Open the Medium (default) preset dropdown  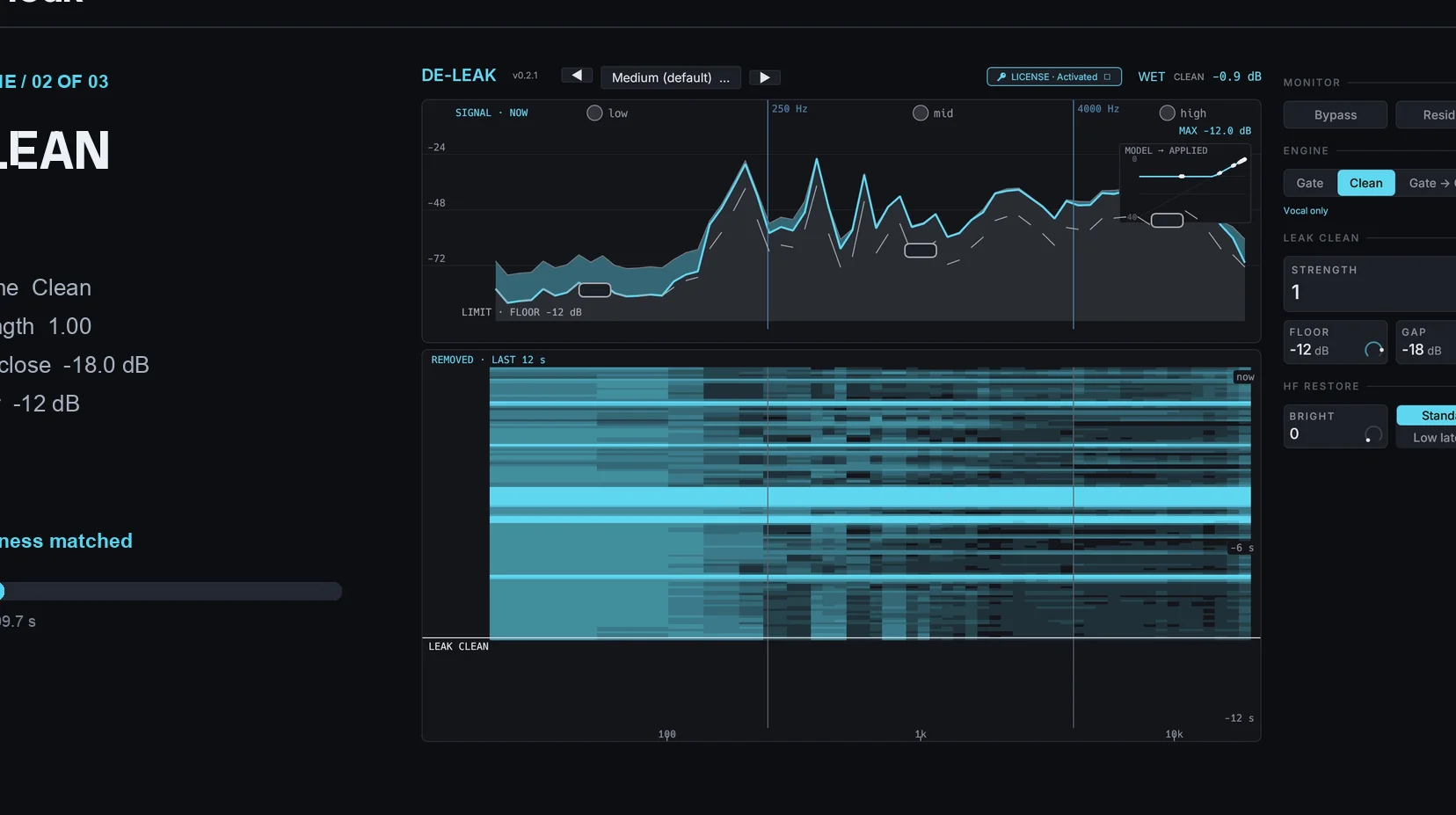[x=671, y=77]
